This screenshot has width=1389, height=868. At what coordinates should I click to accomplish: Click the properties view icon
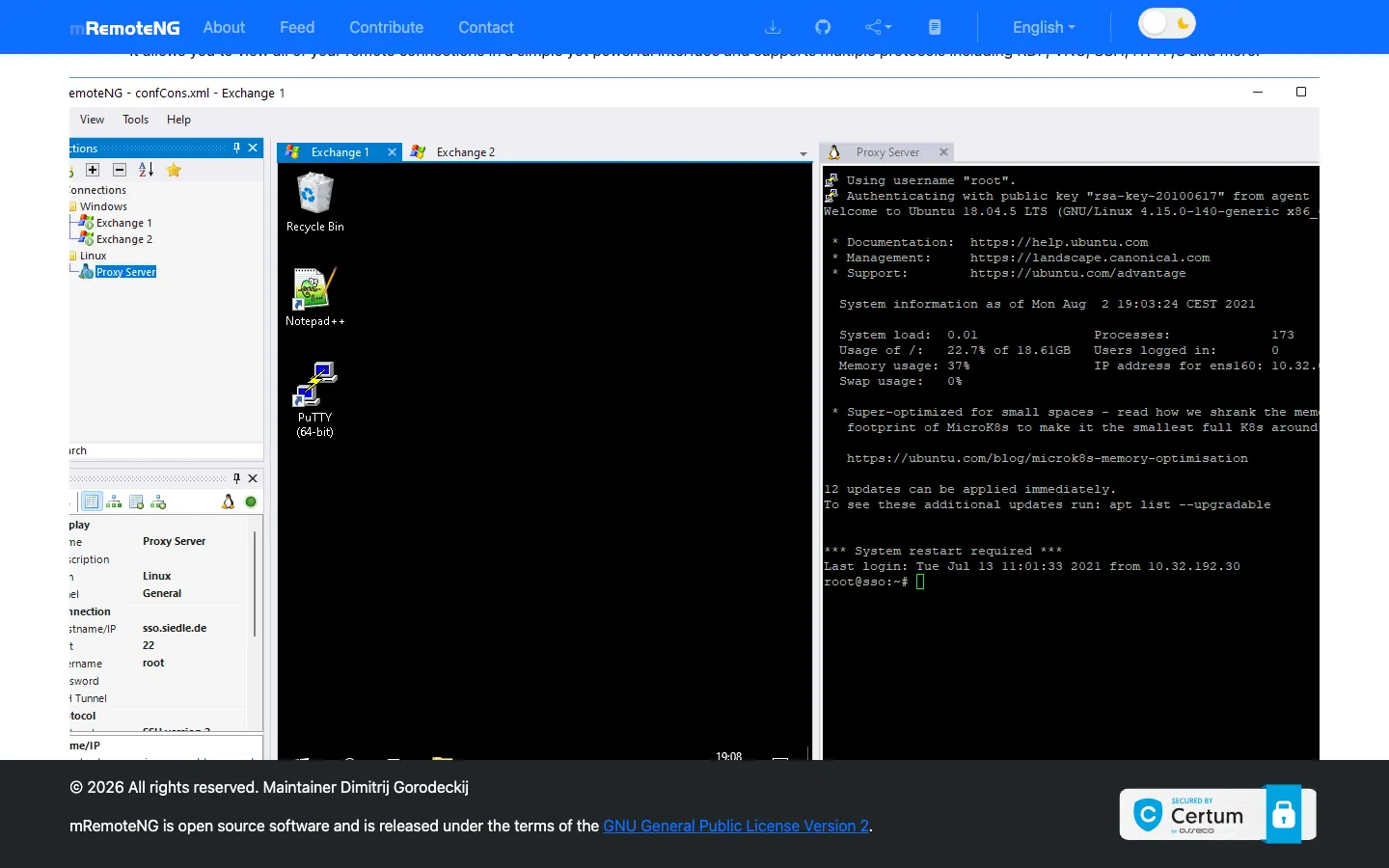pyautogui.click(x=92, y=502)
